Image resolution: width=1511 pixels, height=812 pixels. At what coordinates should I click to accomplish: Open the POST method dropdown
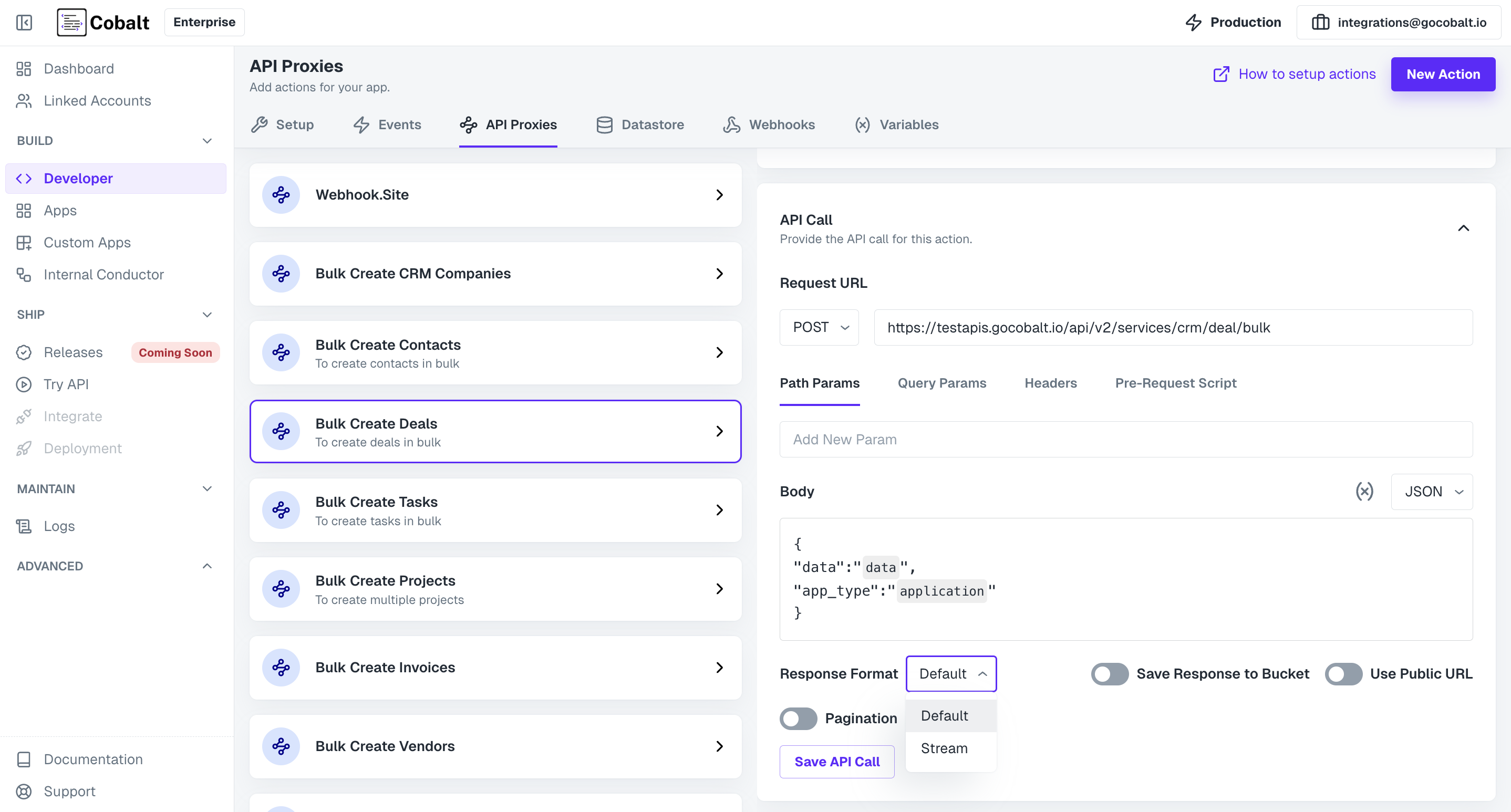819,327
